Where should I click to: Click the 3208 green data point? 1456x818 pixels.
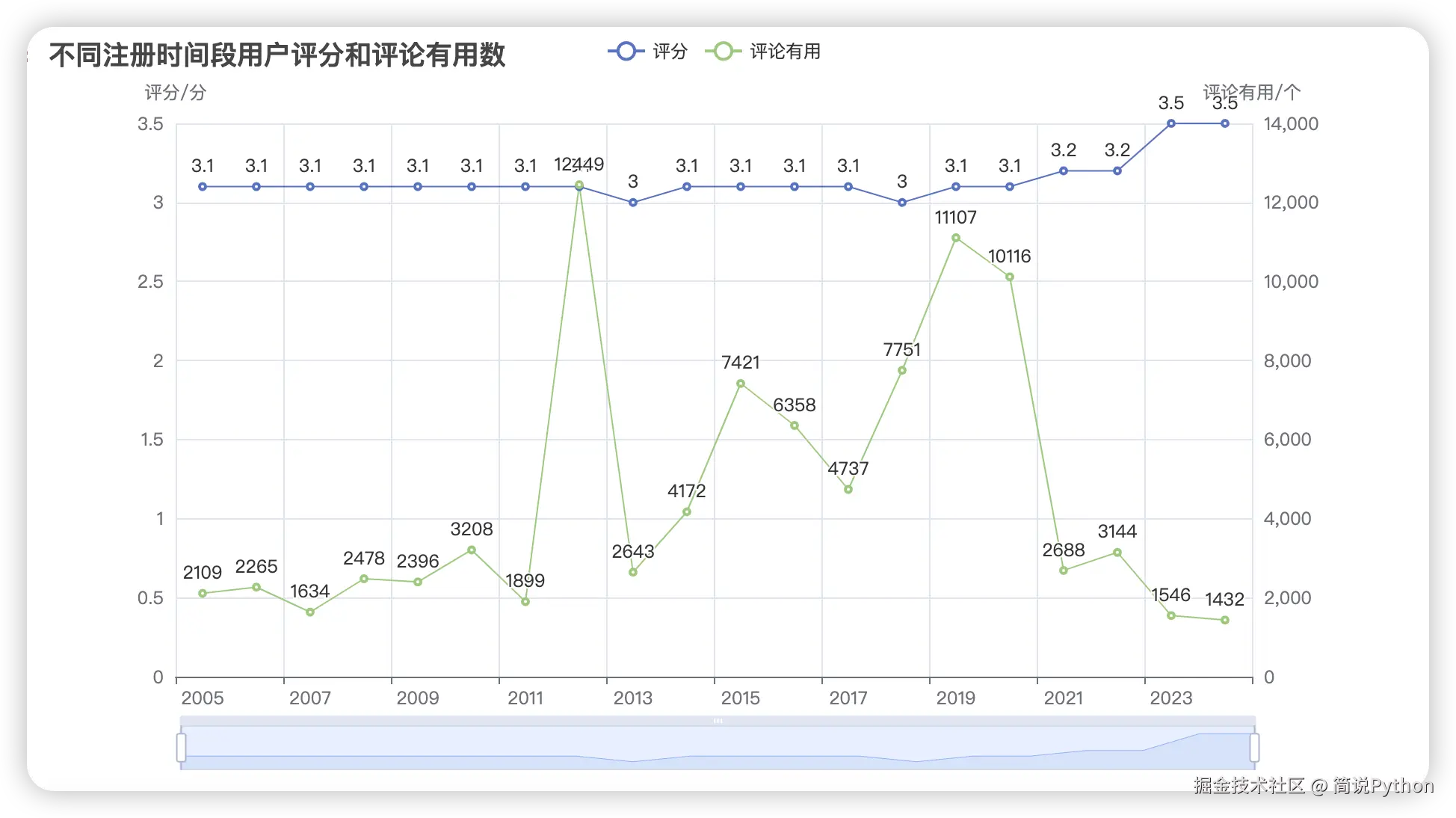(x=472, y=550)
